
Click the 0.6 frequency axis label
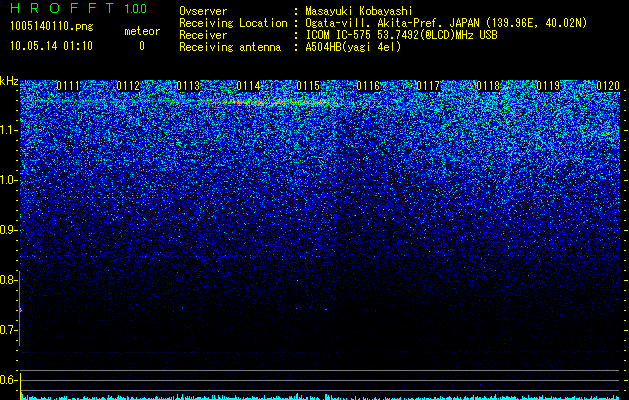tap(8, 380)
